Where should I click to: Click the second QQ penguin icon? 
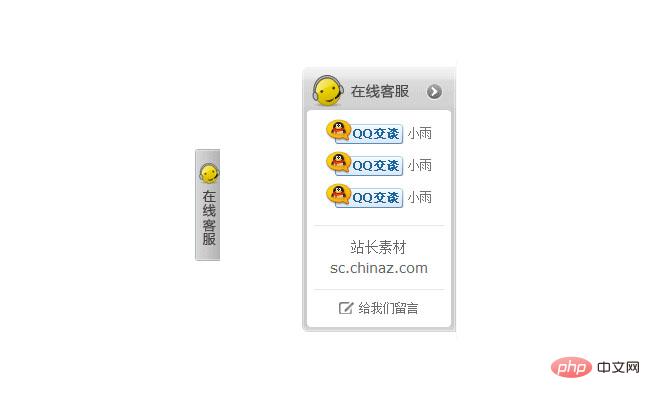338,162
